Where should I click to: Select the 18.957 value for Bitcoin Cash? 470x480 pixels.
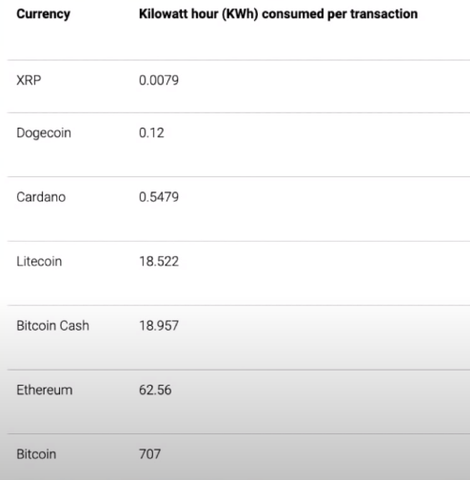coord(159,326)
